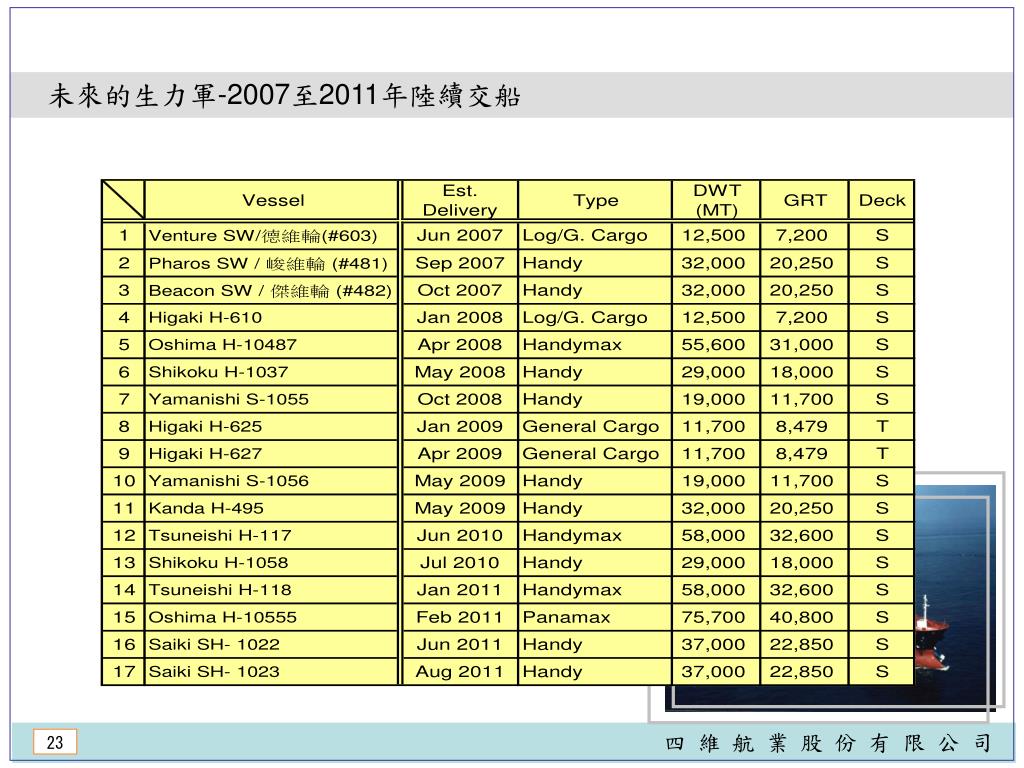The width and height of the screenshot is (1024, 768).
Task: Click the slide title mentioning 2007至2011
Action: (285, 96)
